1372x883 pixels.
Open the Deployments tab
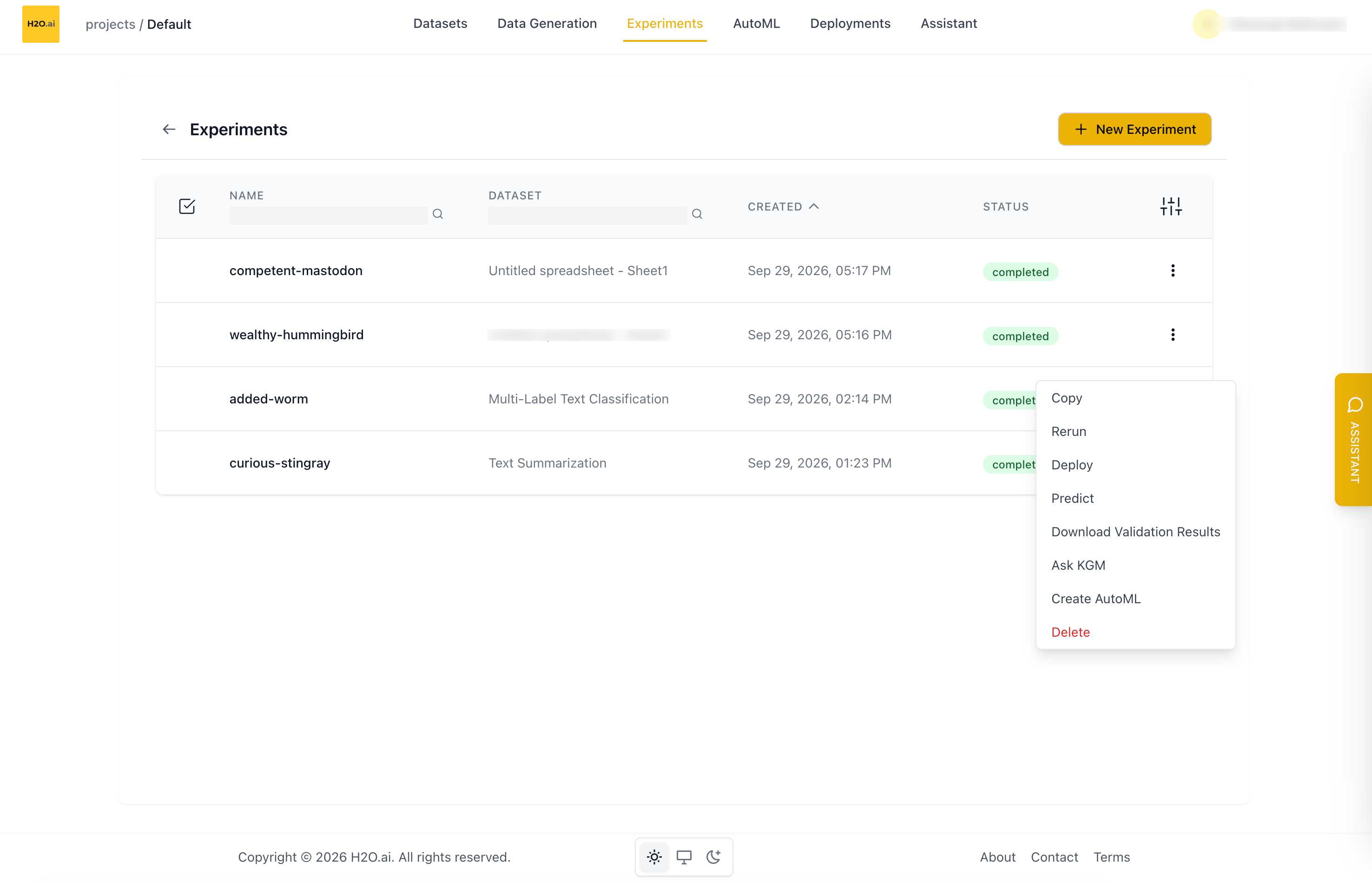850,24
